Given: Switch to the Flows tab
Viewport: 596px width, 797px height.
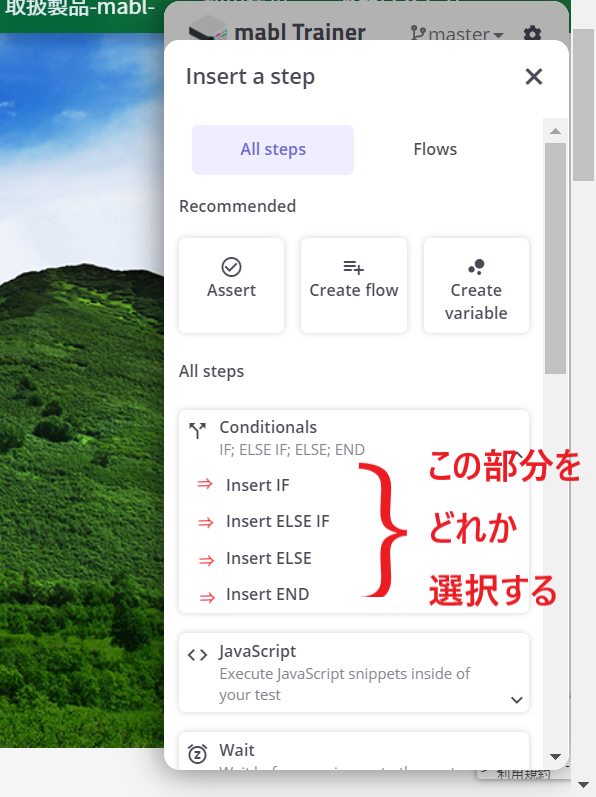Looking at the screenshot, I should click(435, 149).
